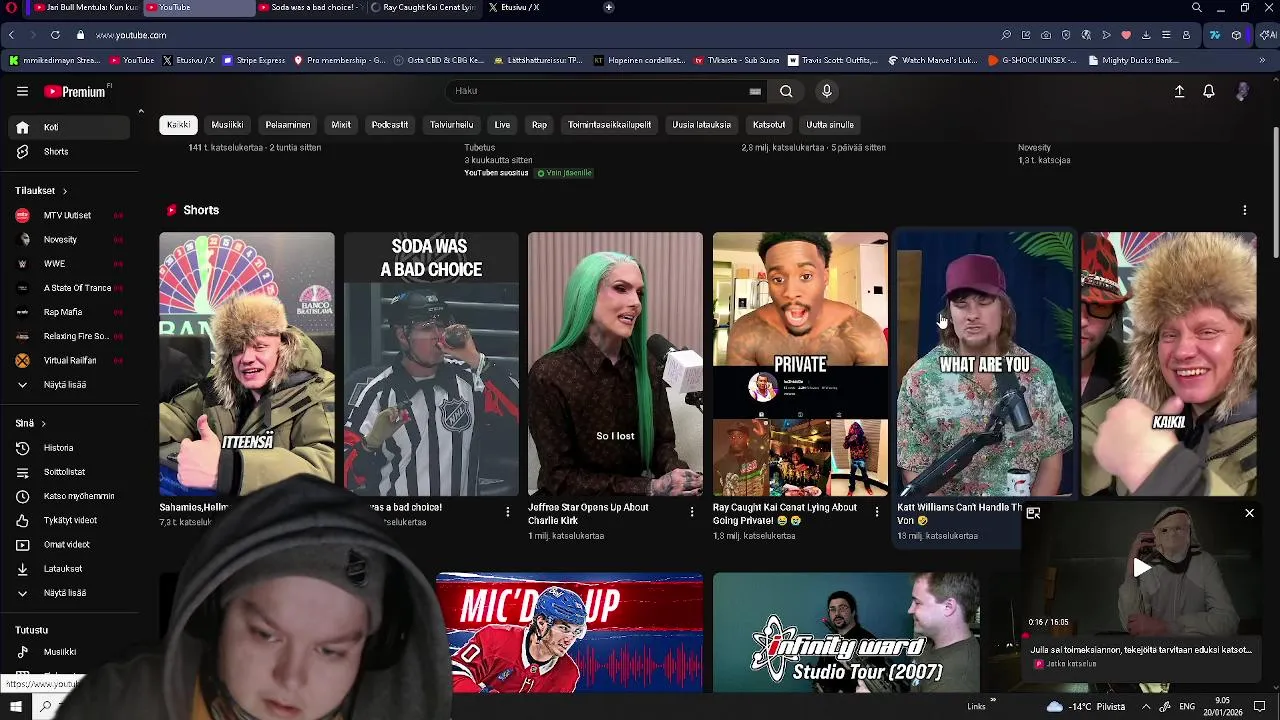Screen dimensions: 1280x720
Task: Close the miniplayer
Action: pos(1249,513)
